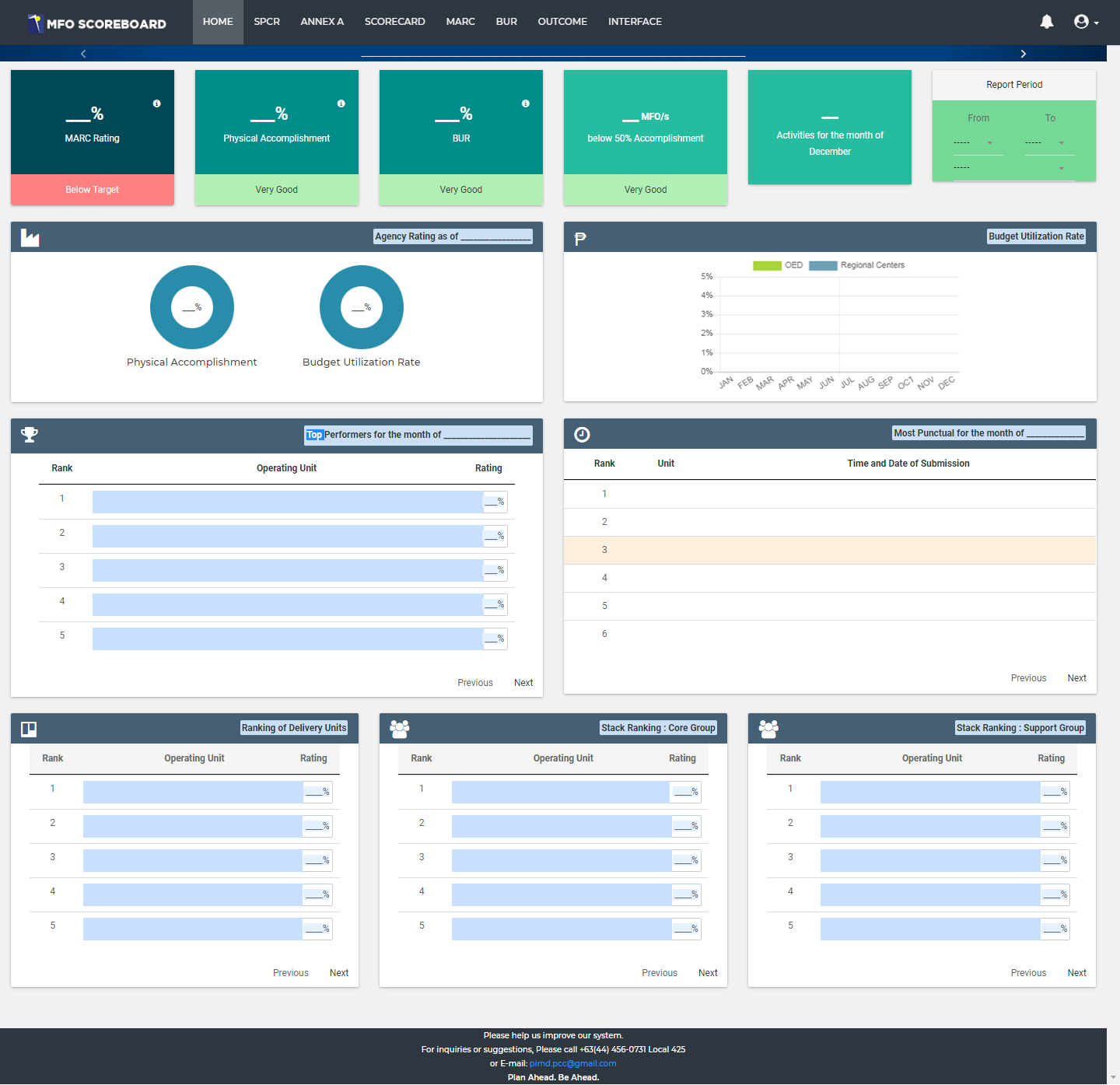Go to the ANNEX A page
1120x1085 pixels.
pos(322,22)
